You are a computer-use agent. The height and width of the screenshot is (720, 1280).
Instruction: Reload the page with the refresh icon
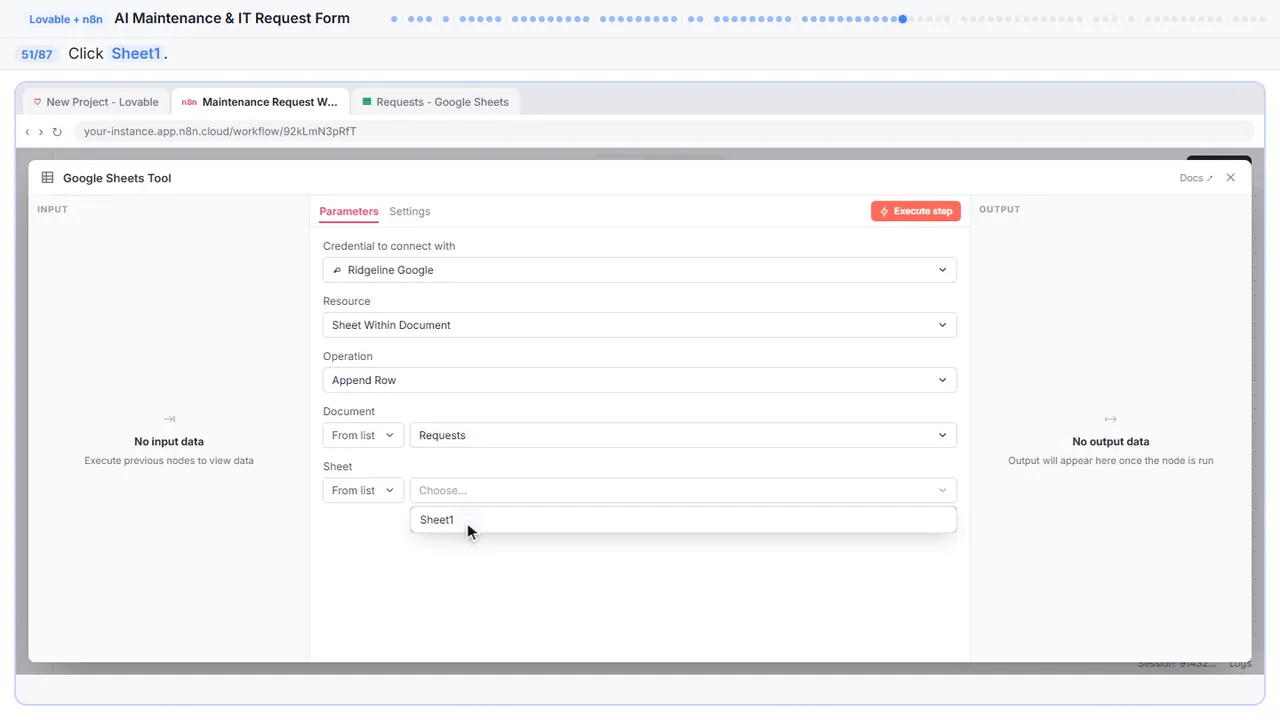pyautogui.click(x=57, y=132)
